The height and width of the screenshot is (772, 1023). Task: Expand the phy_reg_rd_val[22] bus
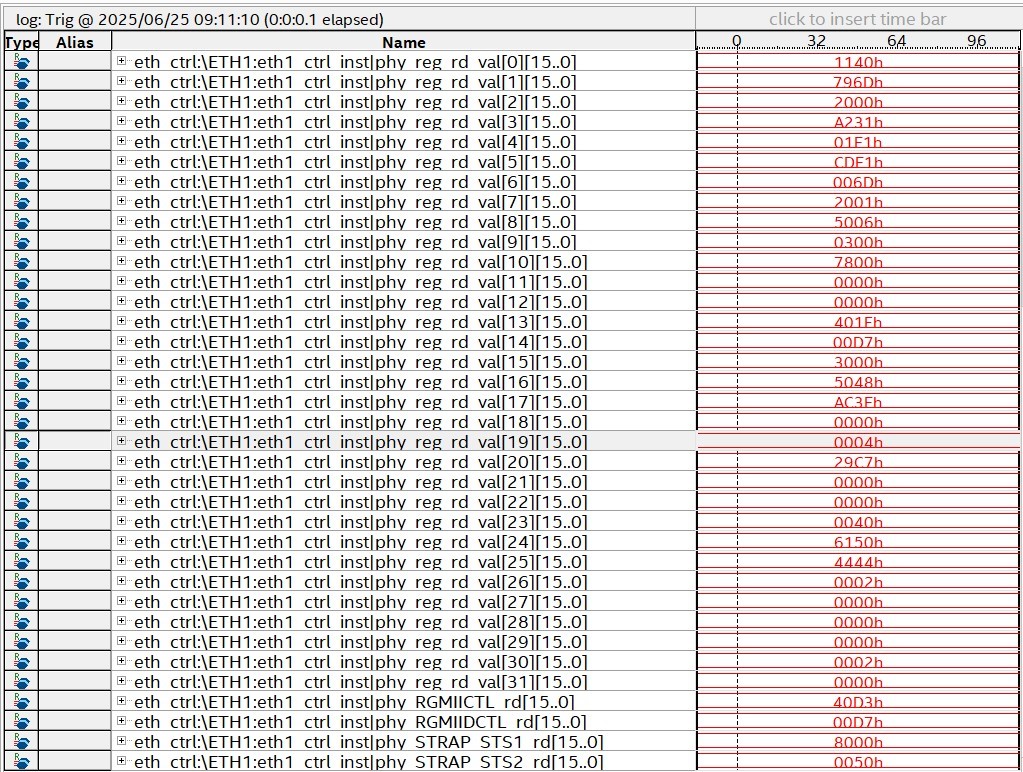(121, 501)
